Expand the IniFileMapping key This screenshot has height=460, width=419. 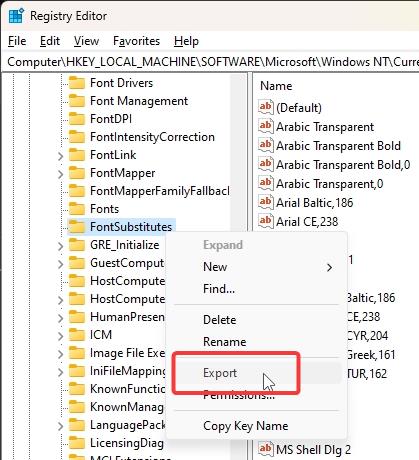60,372
